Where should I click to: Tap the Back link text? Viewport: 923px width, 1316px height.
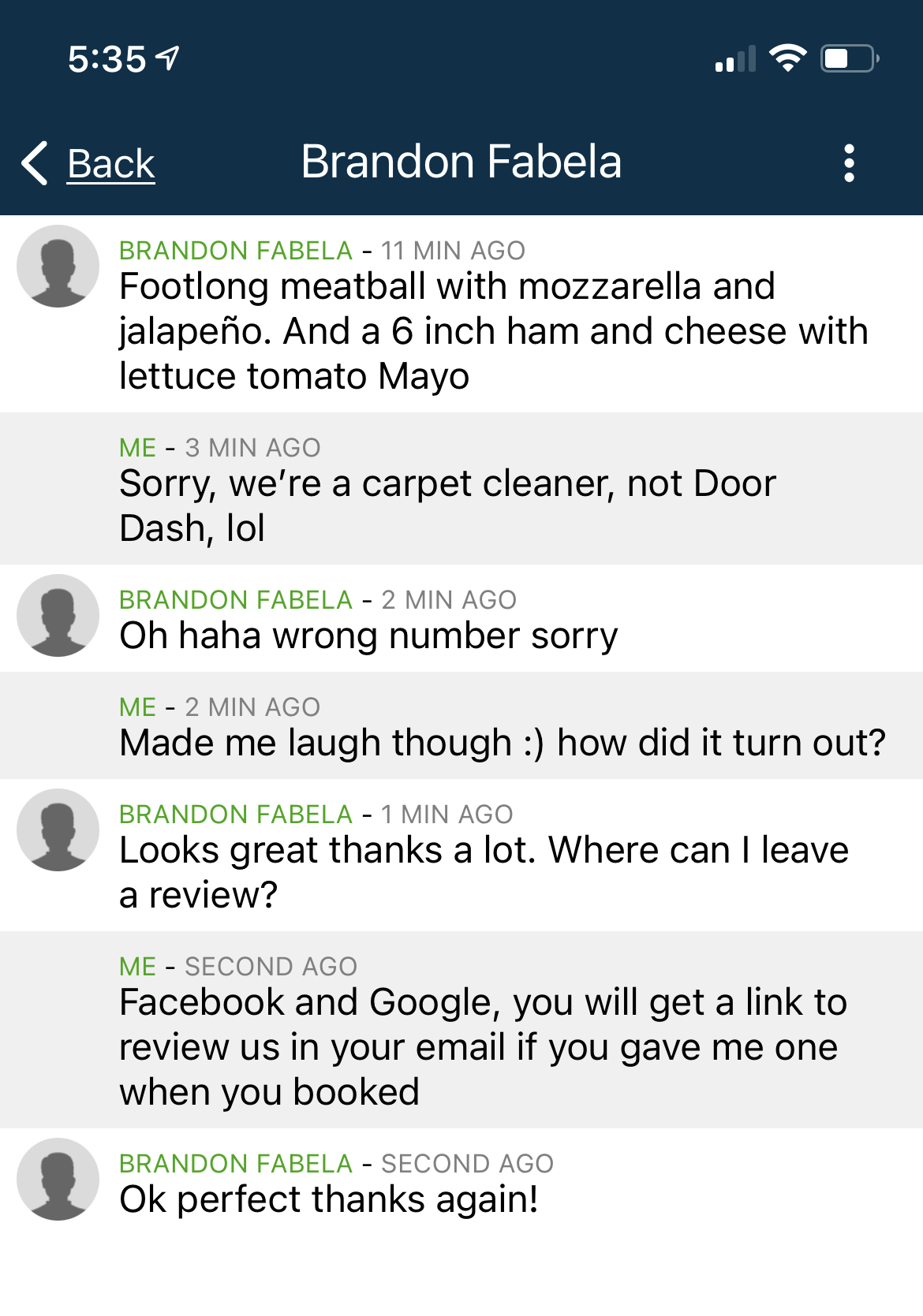point(111,164)
